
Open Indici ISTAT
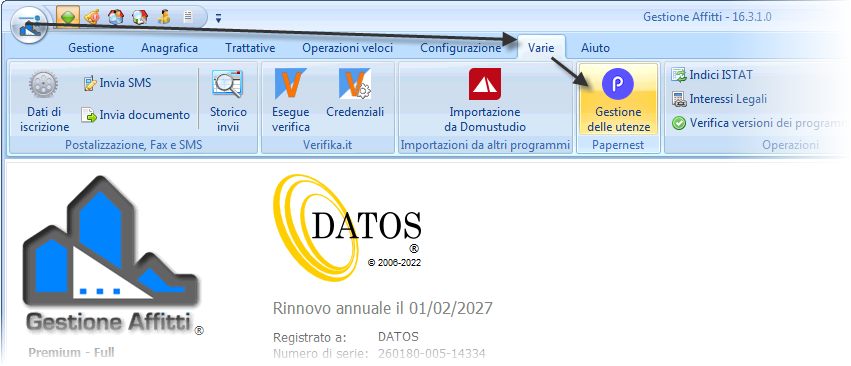coord(712,74)
